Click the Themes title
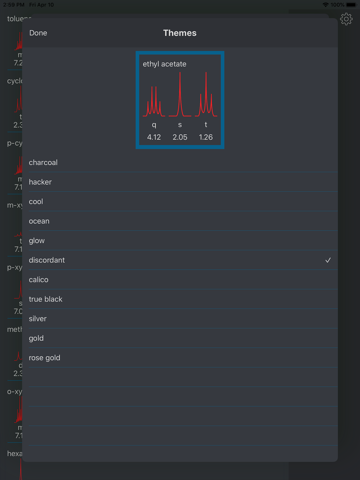Screen dimensions: 360x480 click(x=180, y=33)
